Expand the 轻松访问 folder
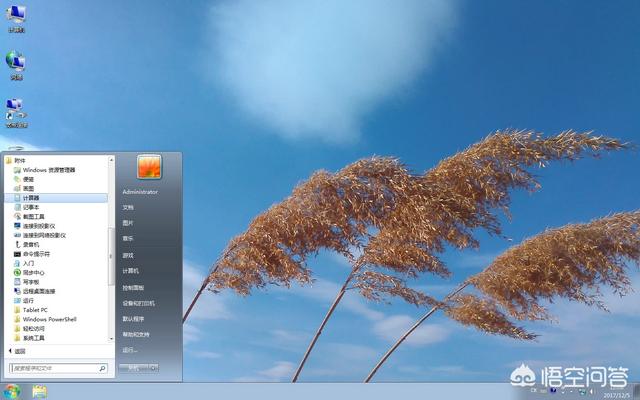 29,329
